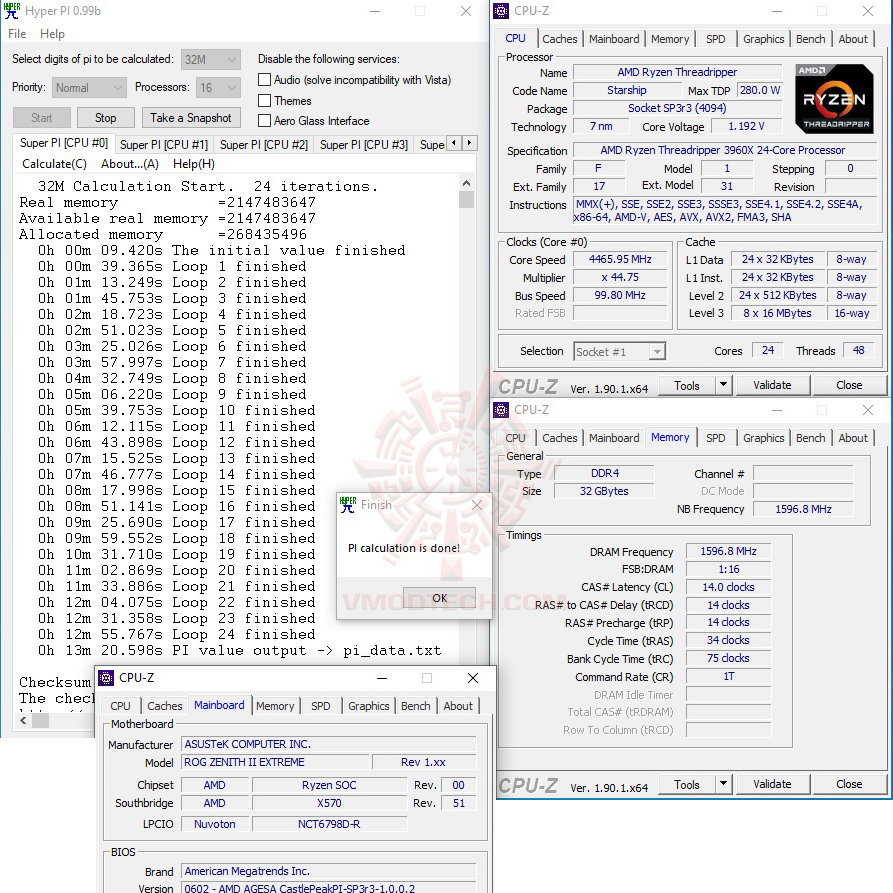This screenshot has width=893, height=893.
Task: Open the Priority Normal dropdown
Action: click(89, 88)
